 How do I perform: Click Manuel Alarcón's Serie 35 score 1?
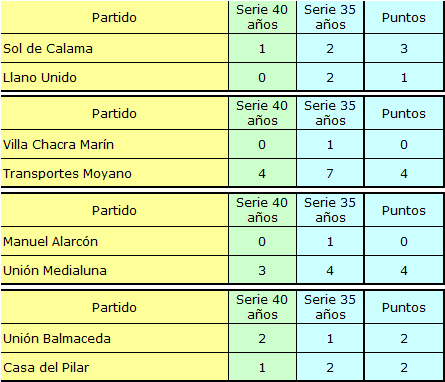[330, 242]
